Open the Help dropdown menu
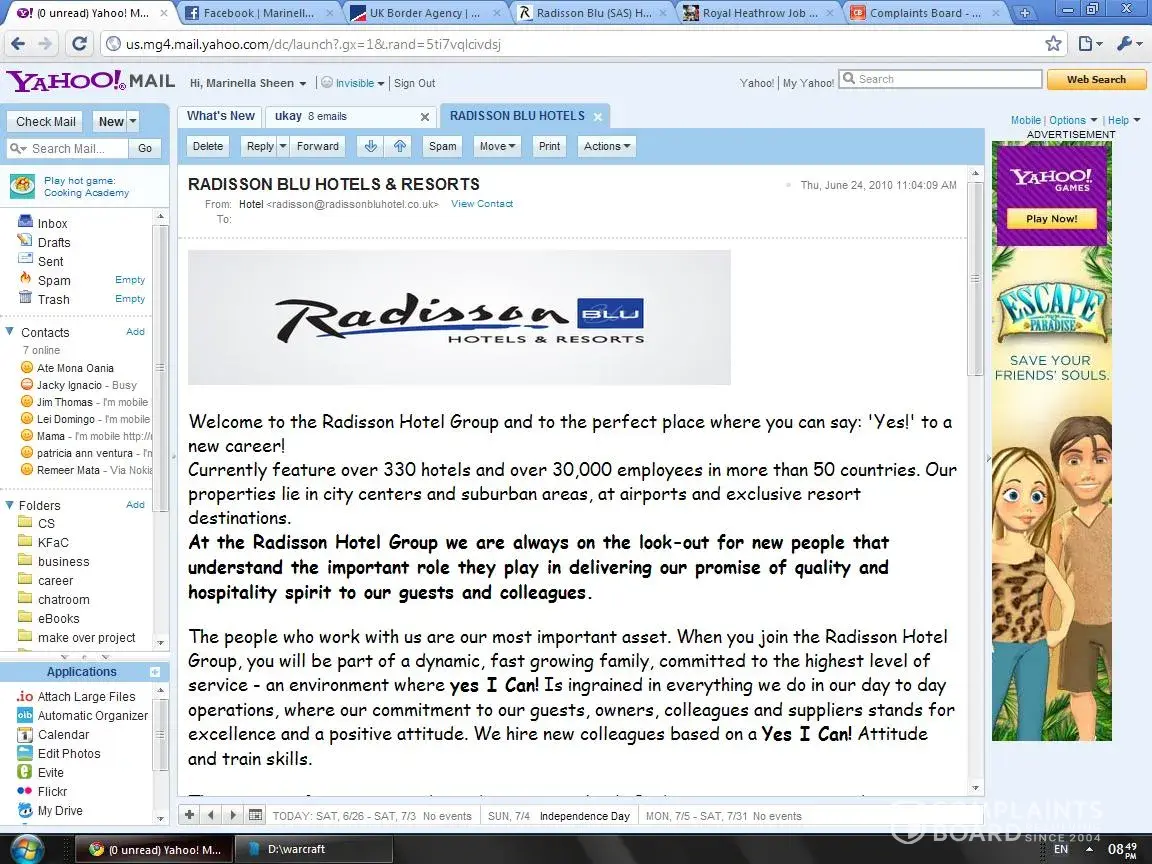This screenshot has height=864, width=1152. click(x=1124, y=120)
